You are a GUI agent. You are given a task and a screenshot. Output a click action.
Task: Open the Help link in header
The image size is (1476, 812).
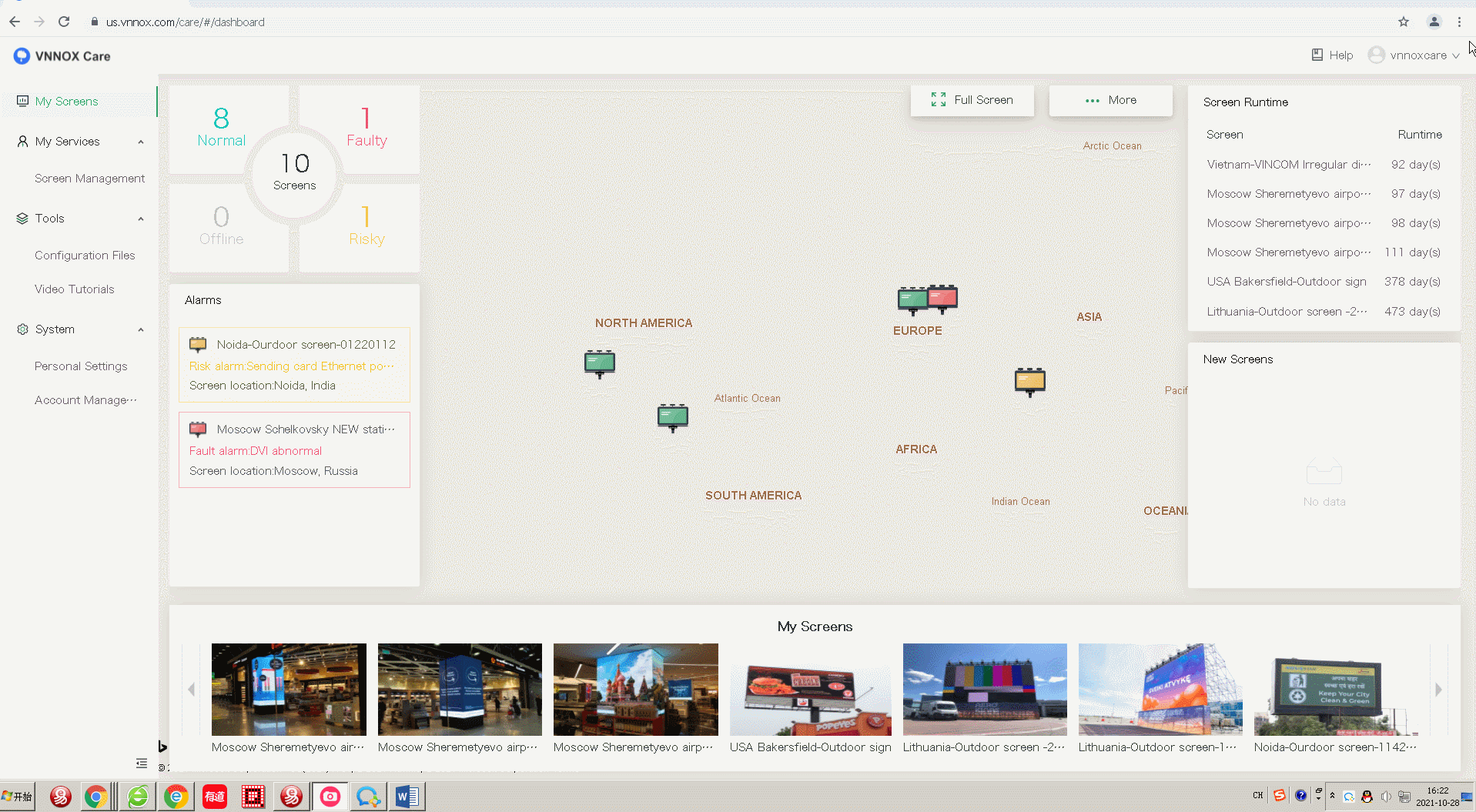[1332, 55]
